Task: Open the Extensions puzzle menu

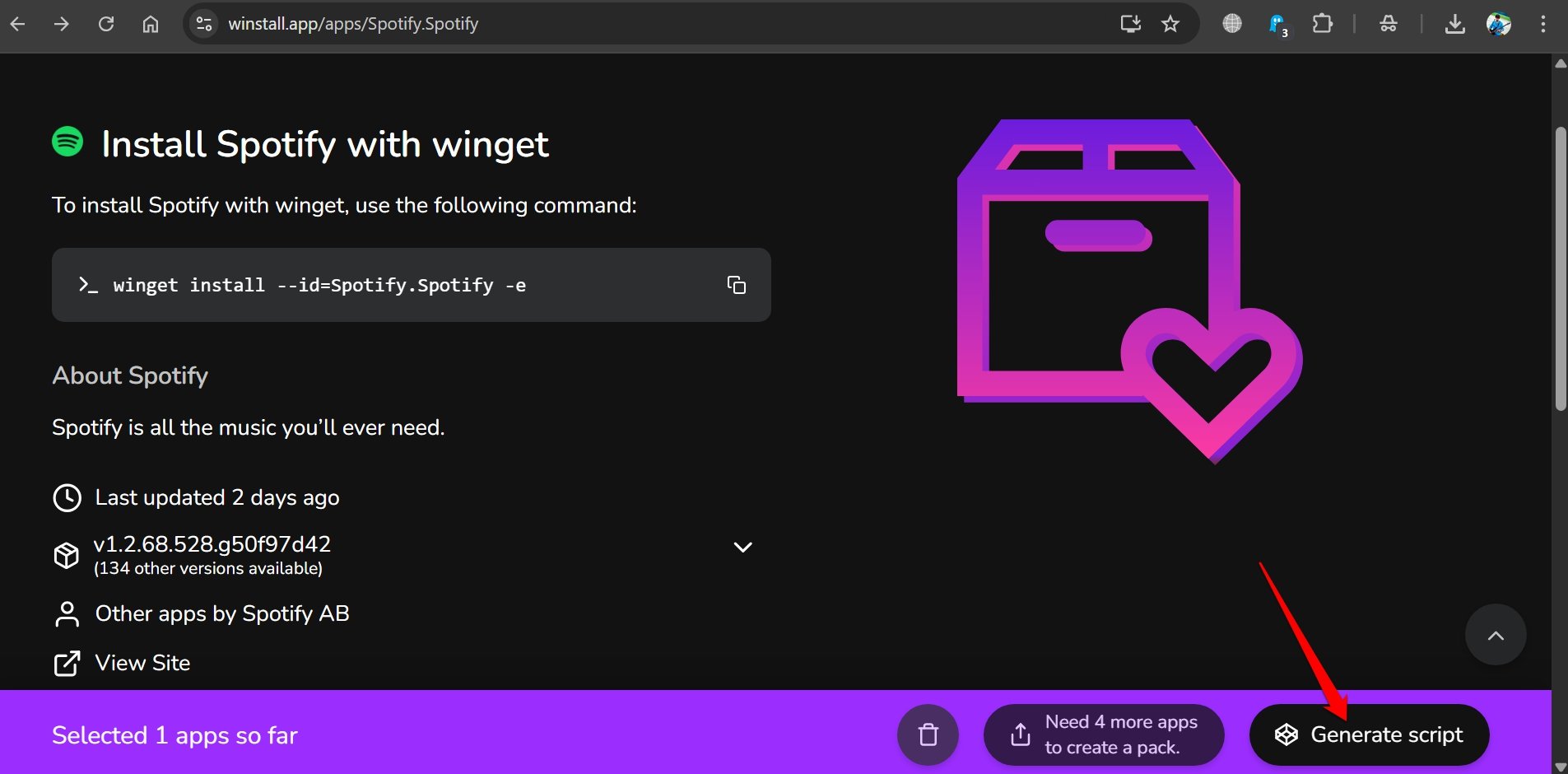Action: click(1322, 24)
